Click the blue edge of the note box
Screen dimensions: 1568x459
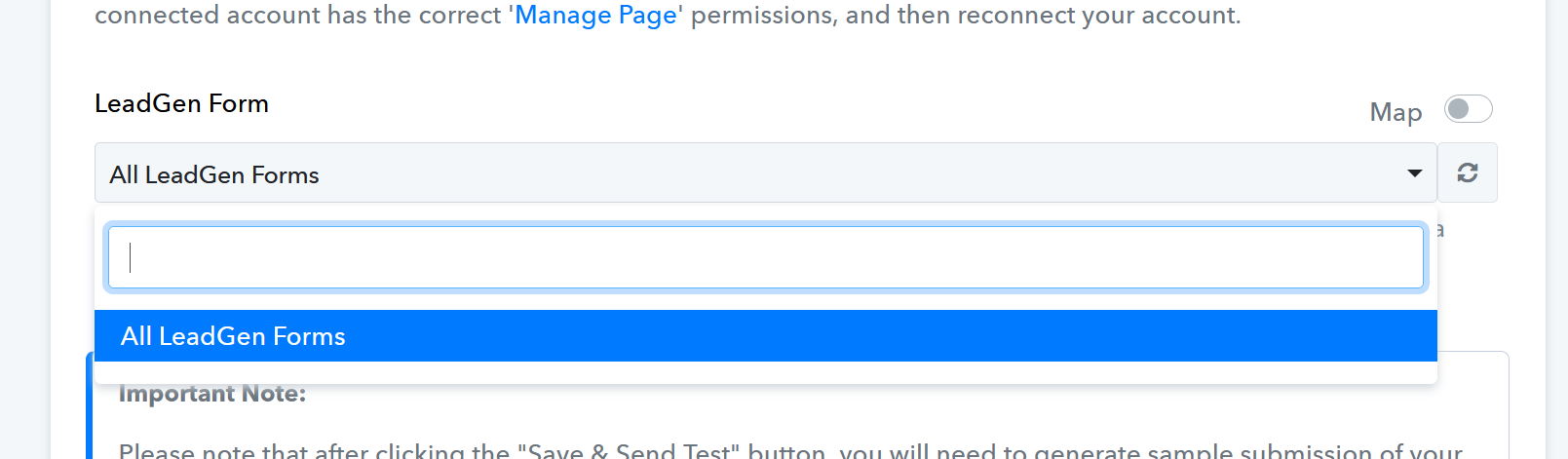point(90,405)
